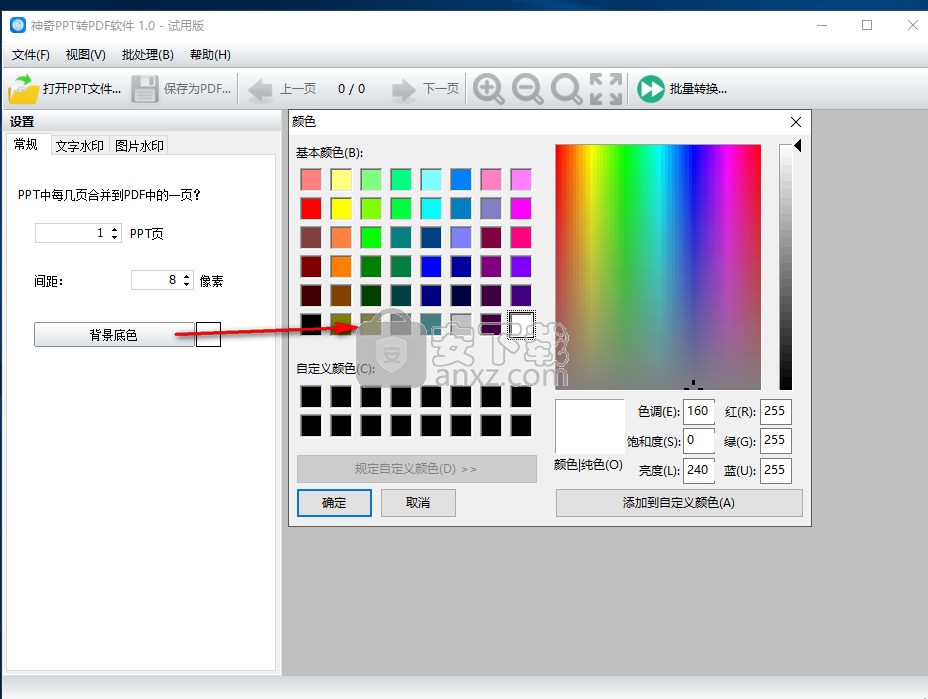Click the brightness slider bar in color dialog

pyautogui.click(x=786, y=267)
